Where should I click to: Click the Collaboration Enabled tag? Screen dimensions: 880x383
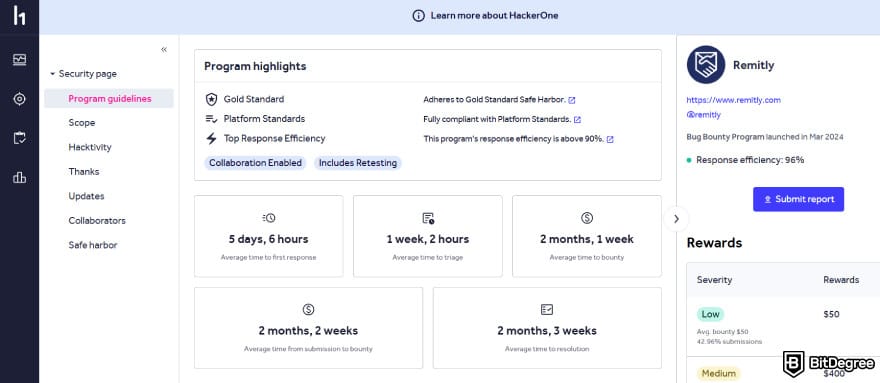pyautogui.click(x=255, y=163)
